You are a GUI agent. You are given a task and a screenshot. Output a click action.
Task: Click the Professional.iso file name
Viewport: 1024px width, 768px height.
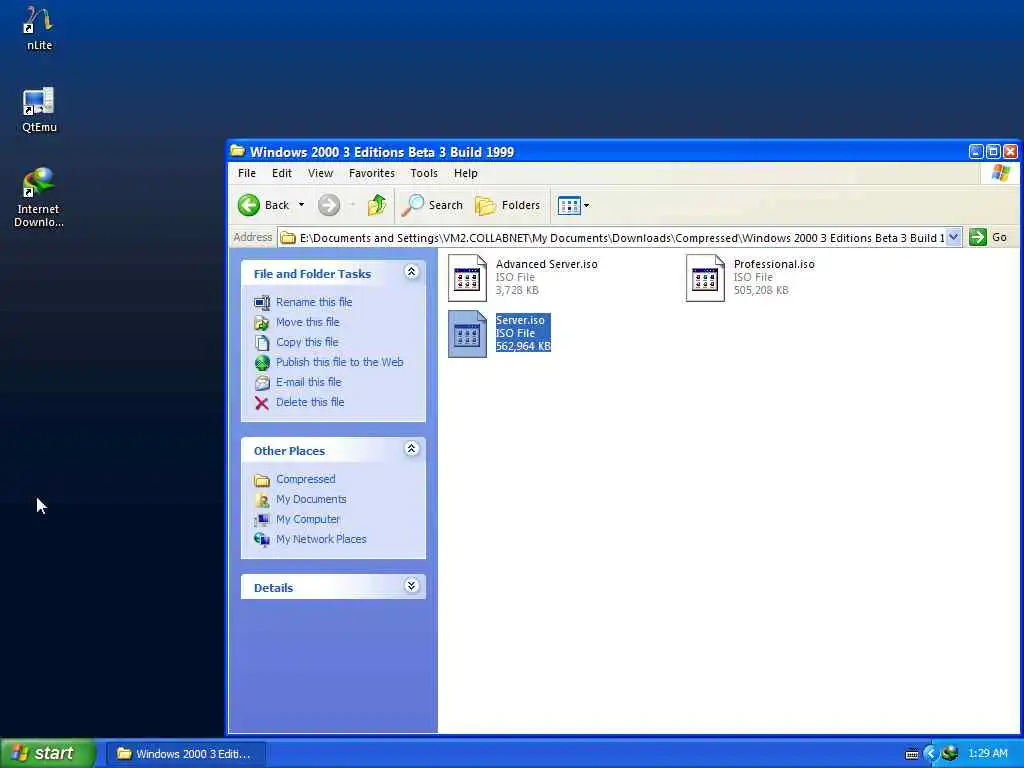[774, 264]
